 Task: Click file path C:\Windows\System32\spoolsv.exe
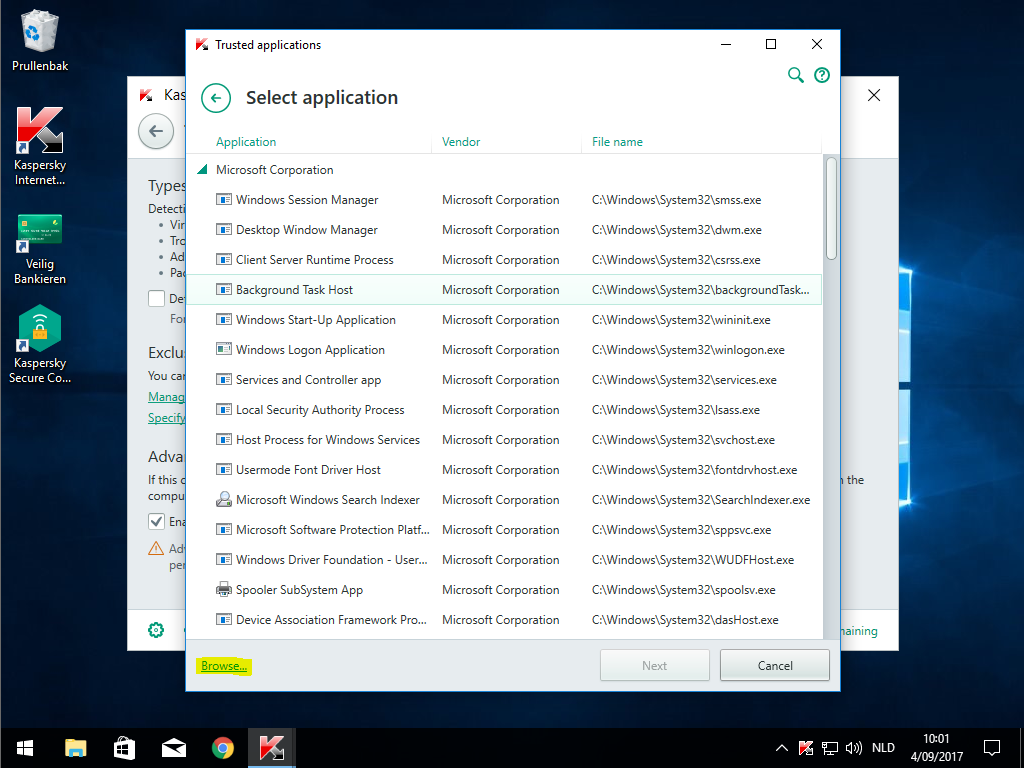tap(684, 590)
